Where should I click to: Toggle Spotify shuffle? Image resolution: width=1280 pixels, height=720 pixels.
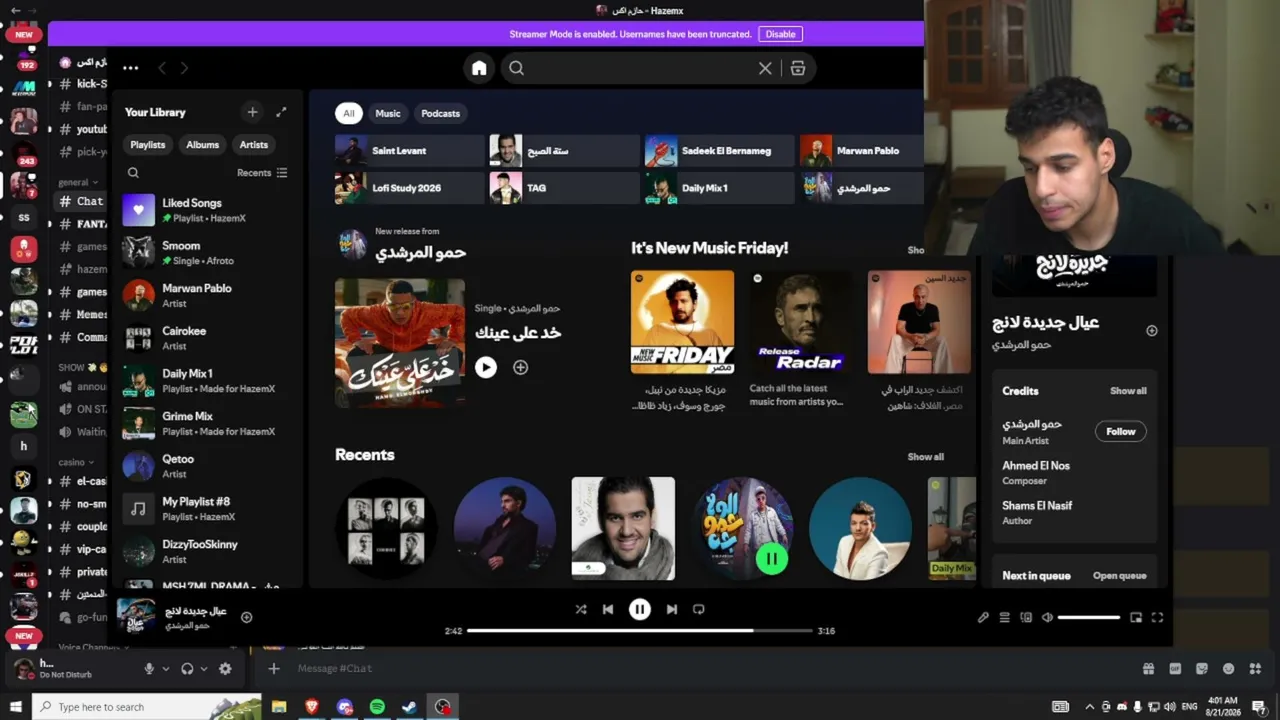[581, 609]
